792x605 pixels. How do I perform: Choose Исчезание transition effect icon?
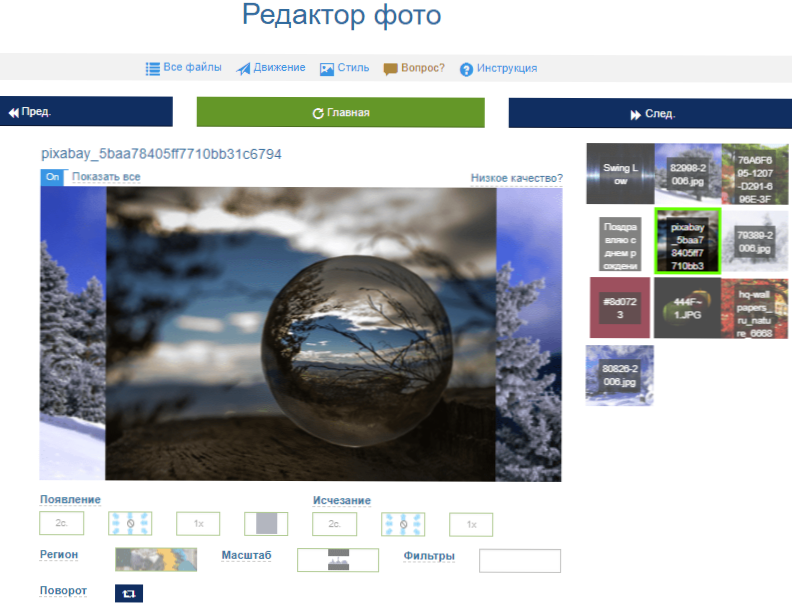point(403,524)
